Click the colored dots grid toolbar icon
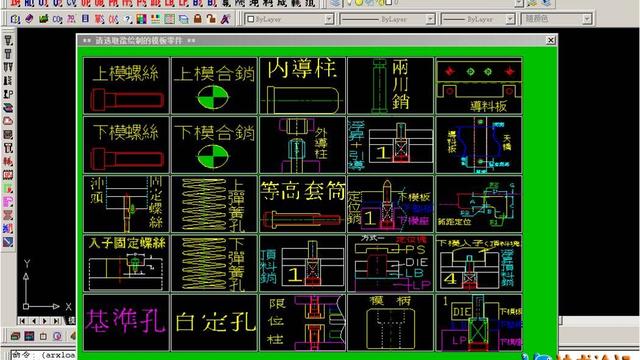The height and width of the screenshot is (360, 640). [x=156, y=19]
